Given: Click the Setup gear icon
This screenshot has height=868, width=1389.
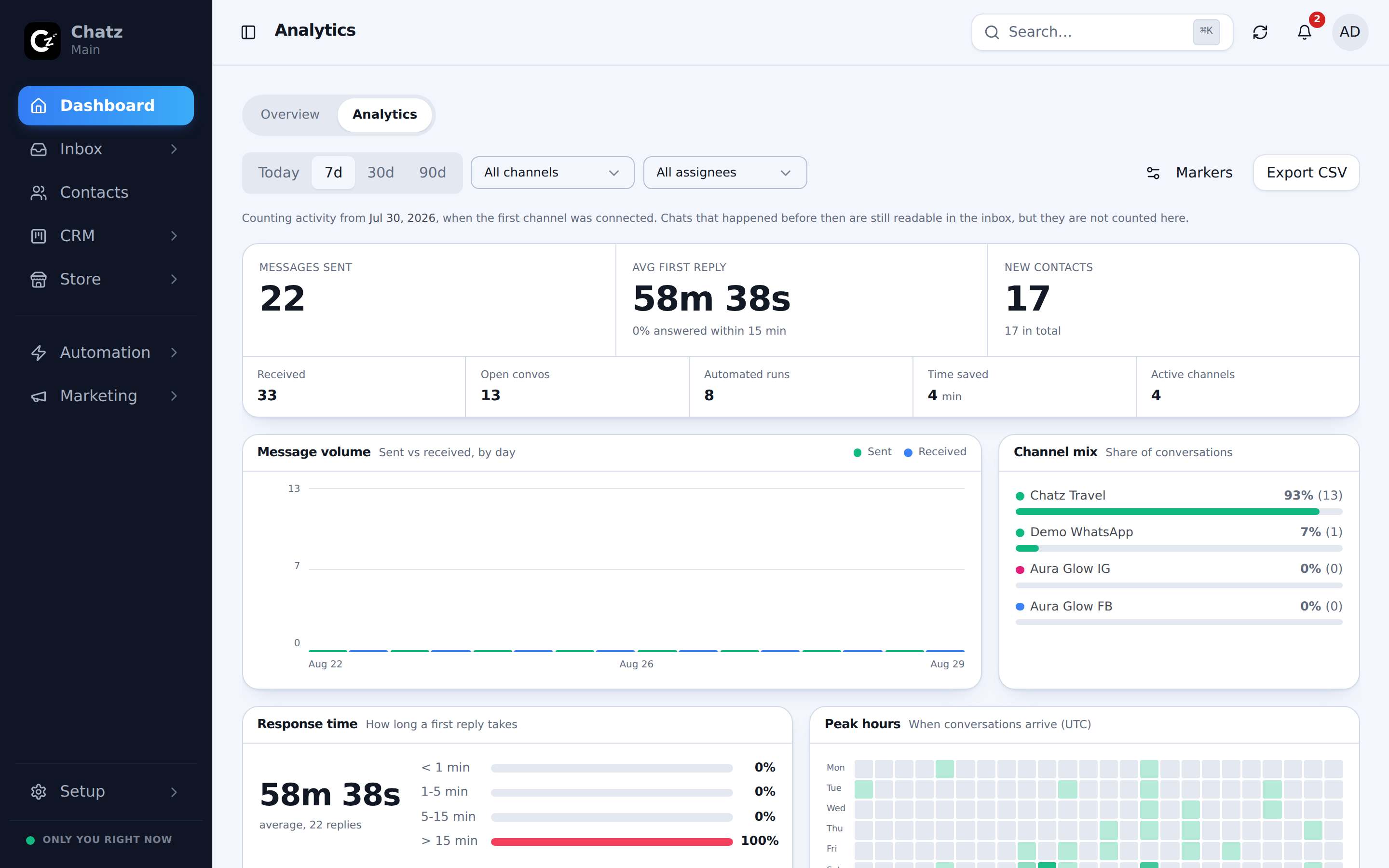Looking at the screenshot, I should click(x=39, y=792).
